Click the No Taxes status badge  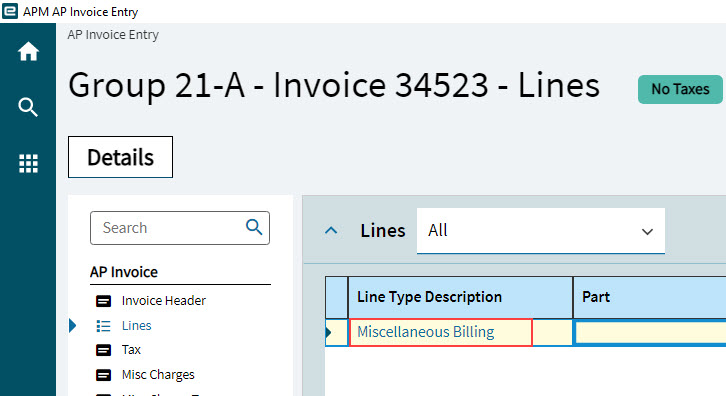(680, 89)
